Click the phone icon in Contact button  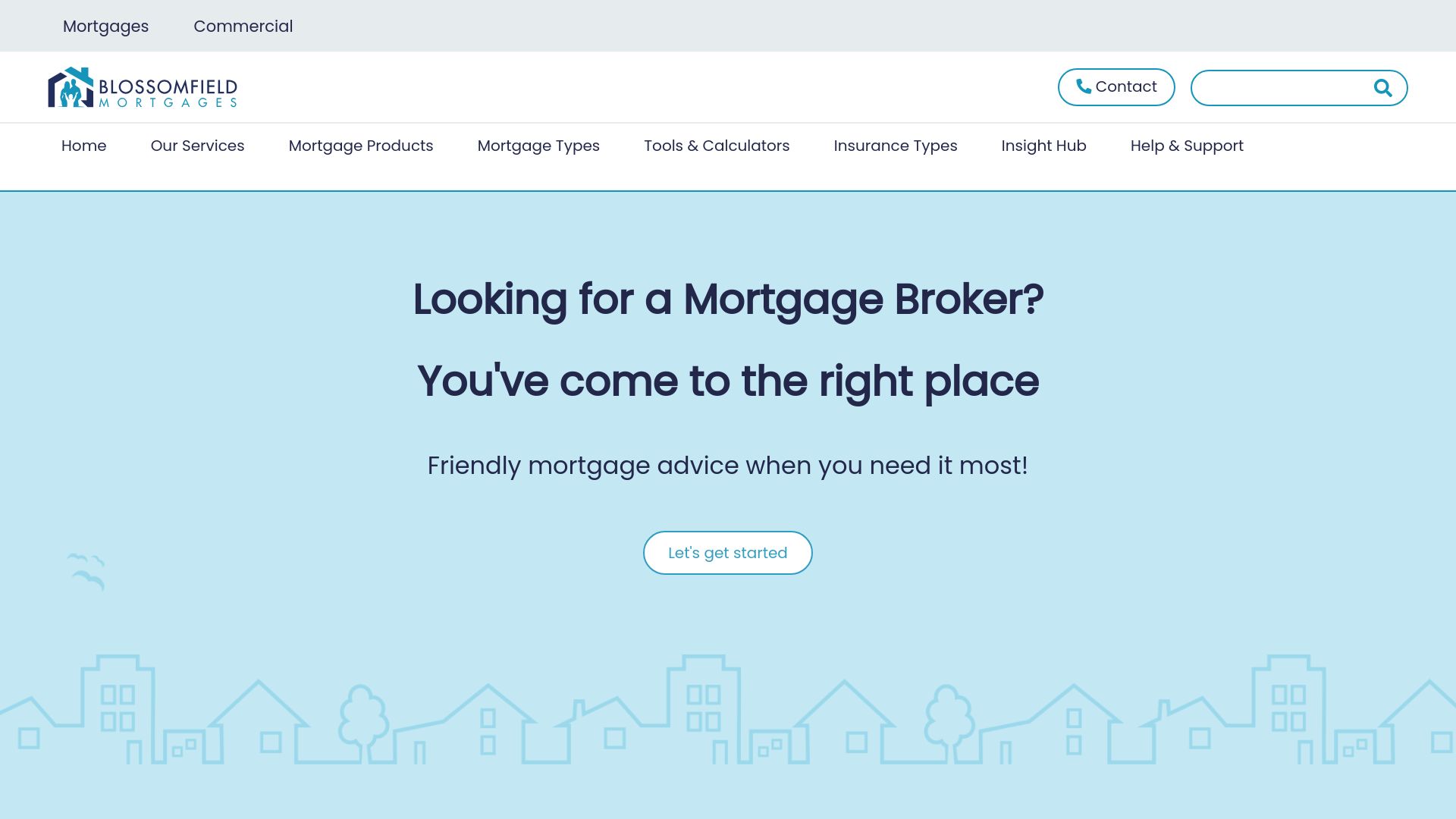pos(1083,87)
